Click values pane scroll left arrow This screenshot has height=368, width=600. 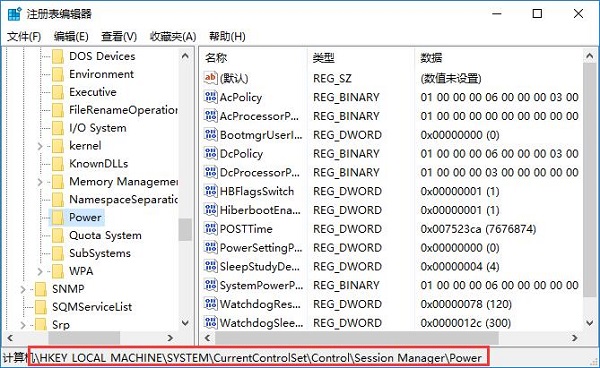tap(207, 338)
